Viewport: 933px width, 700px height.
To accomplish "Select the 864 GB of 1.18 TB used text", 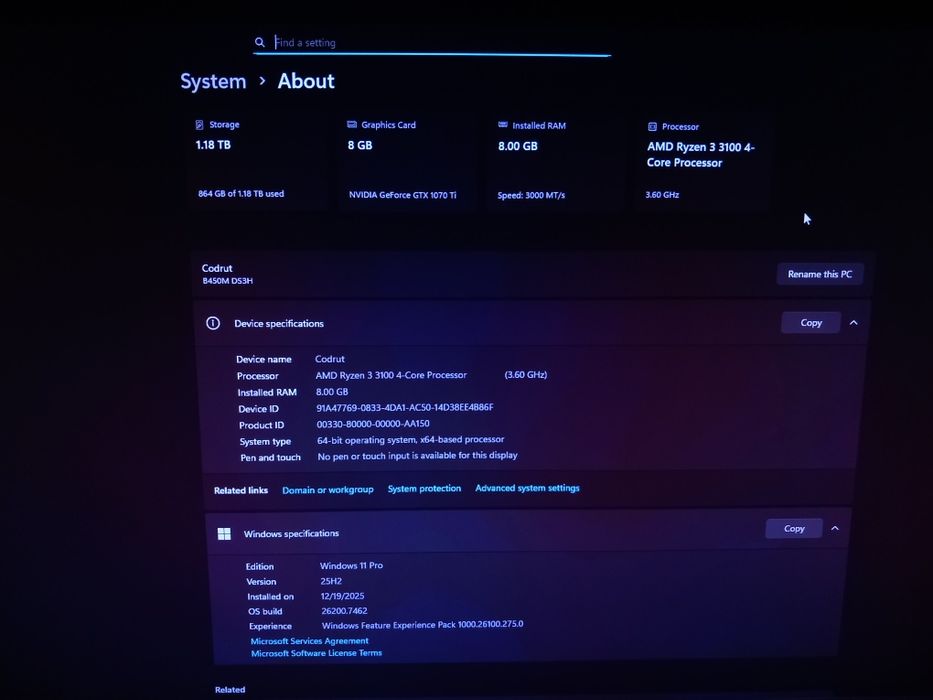I will 241,193.
